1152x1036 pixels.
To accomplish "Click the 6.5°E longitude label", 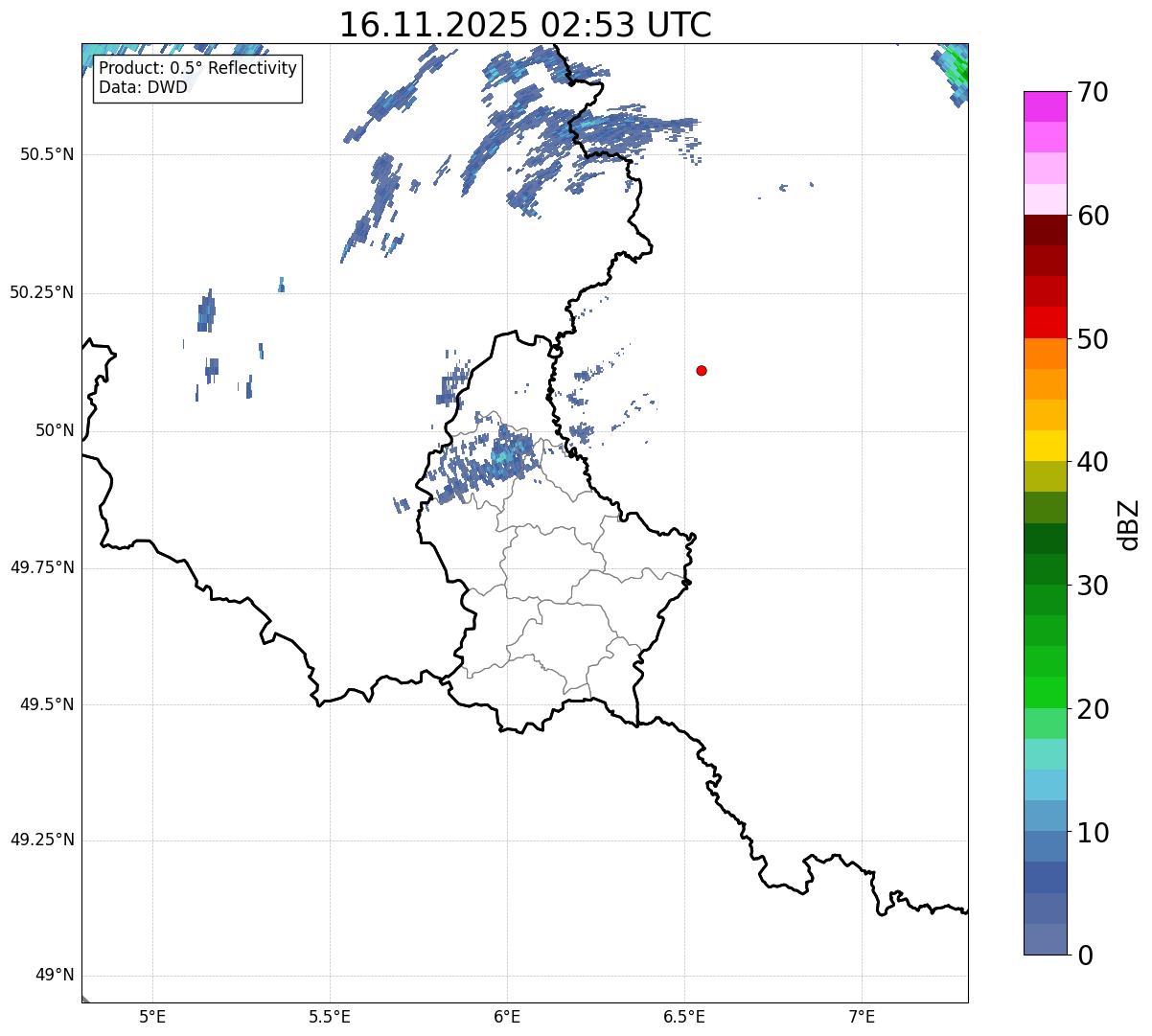I will coord(684,1017).
